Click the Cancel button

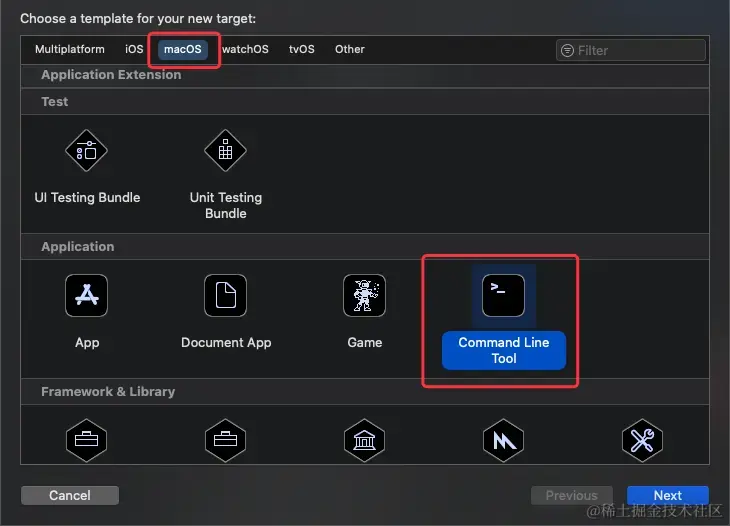[x=70, y=495]
